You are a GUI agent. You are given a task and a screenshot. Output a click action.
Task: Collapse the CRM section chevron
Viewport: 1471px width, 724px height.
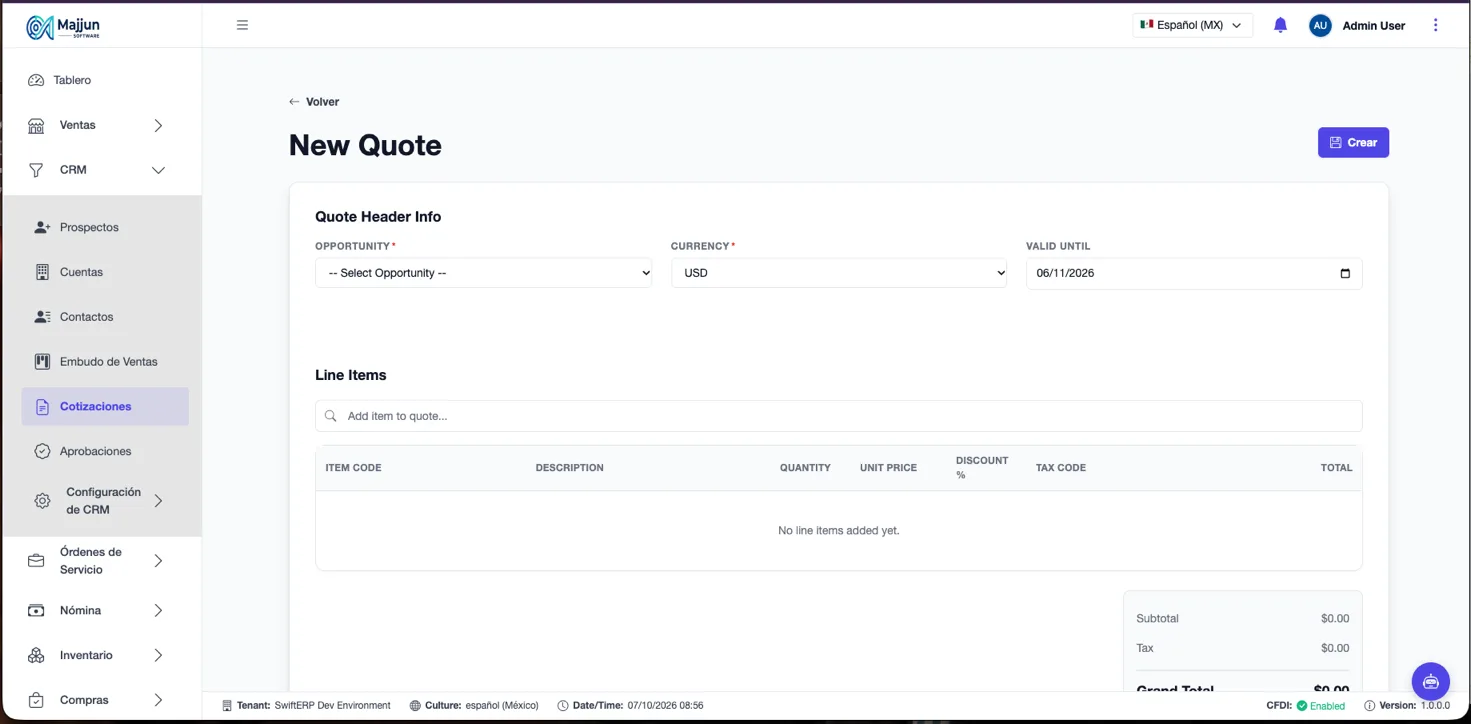(158, 170)
